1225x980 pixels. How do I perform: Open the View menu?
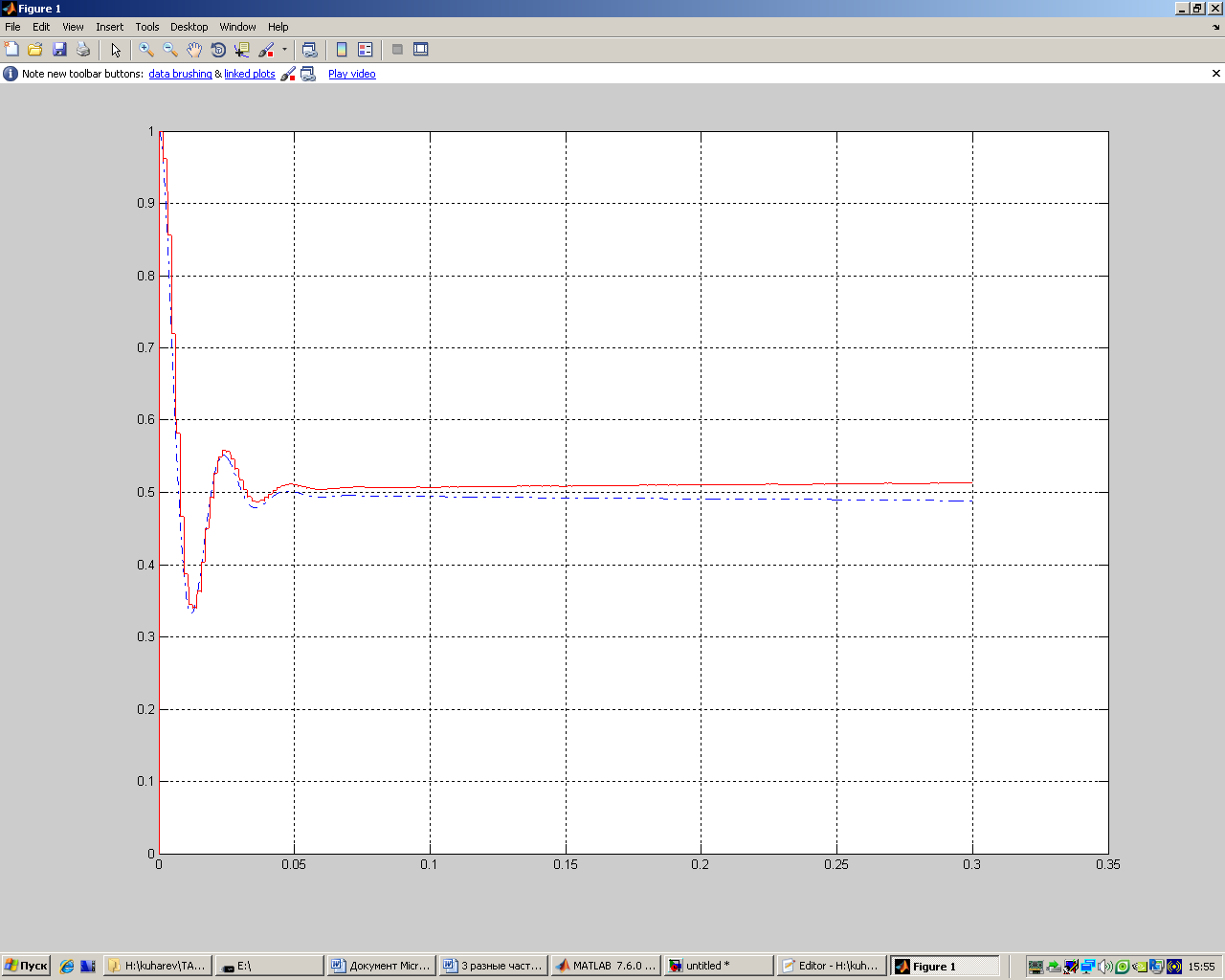click(73, 27)
